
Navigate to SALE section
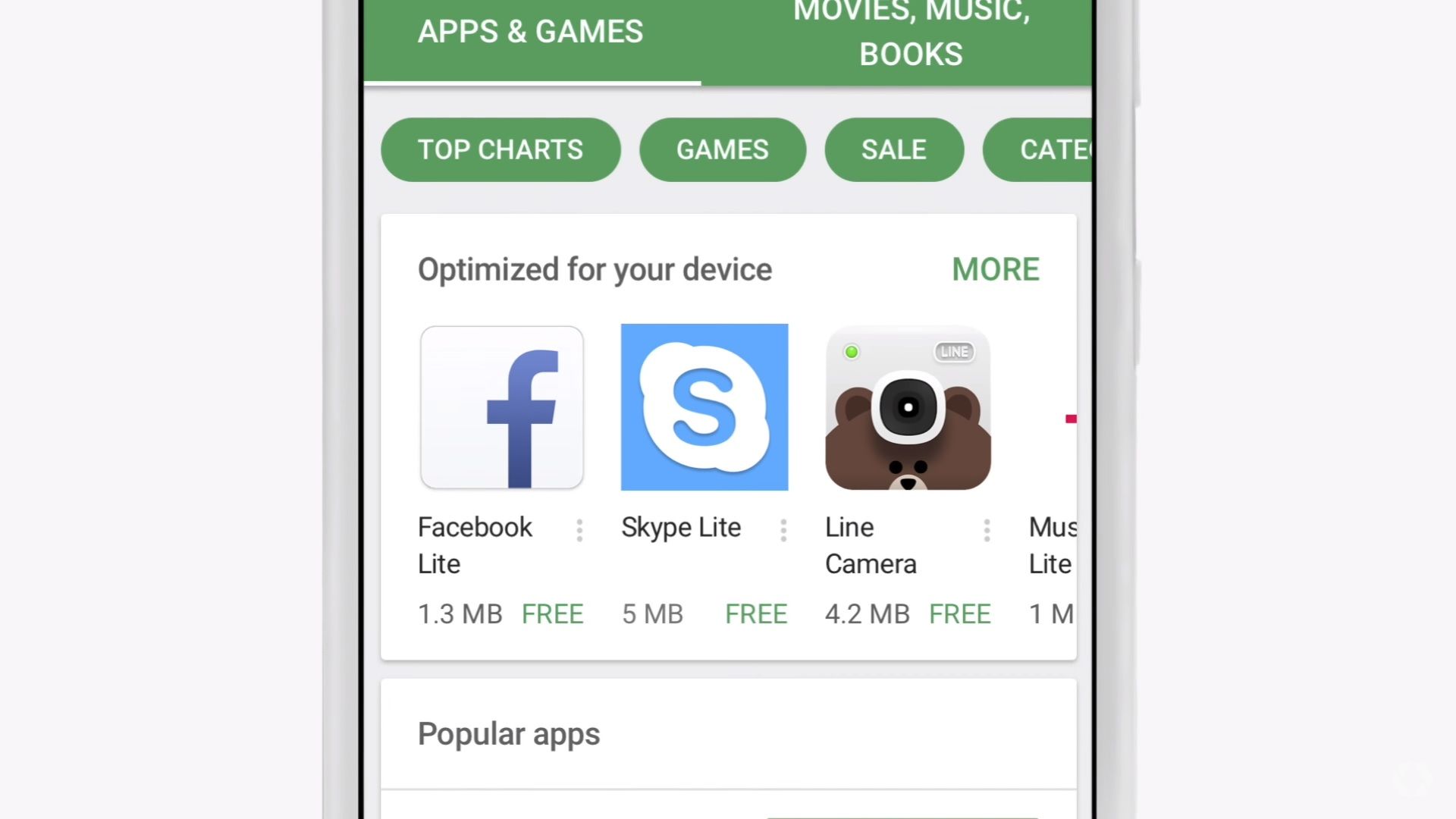[894, 149]
